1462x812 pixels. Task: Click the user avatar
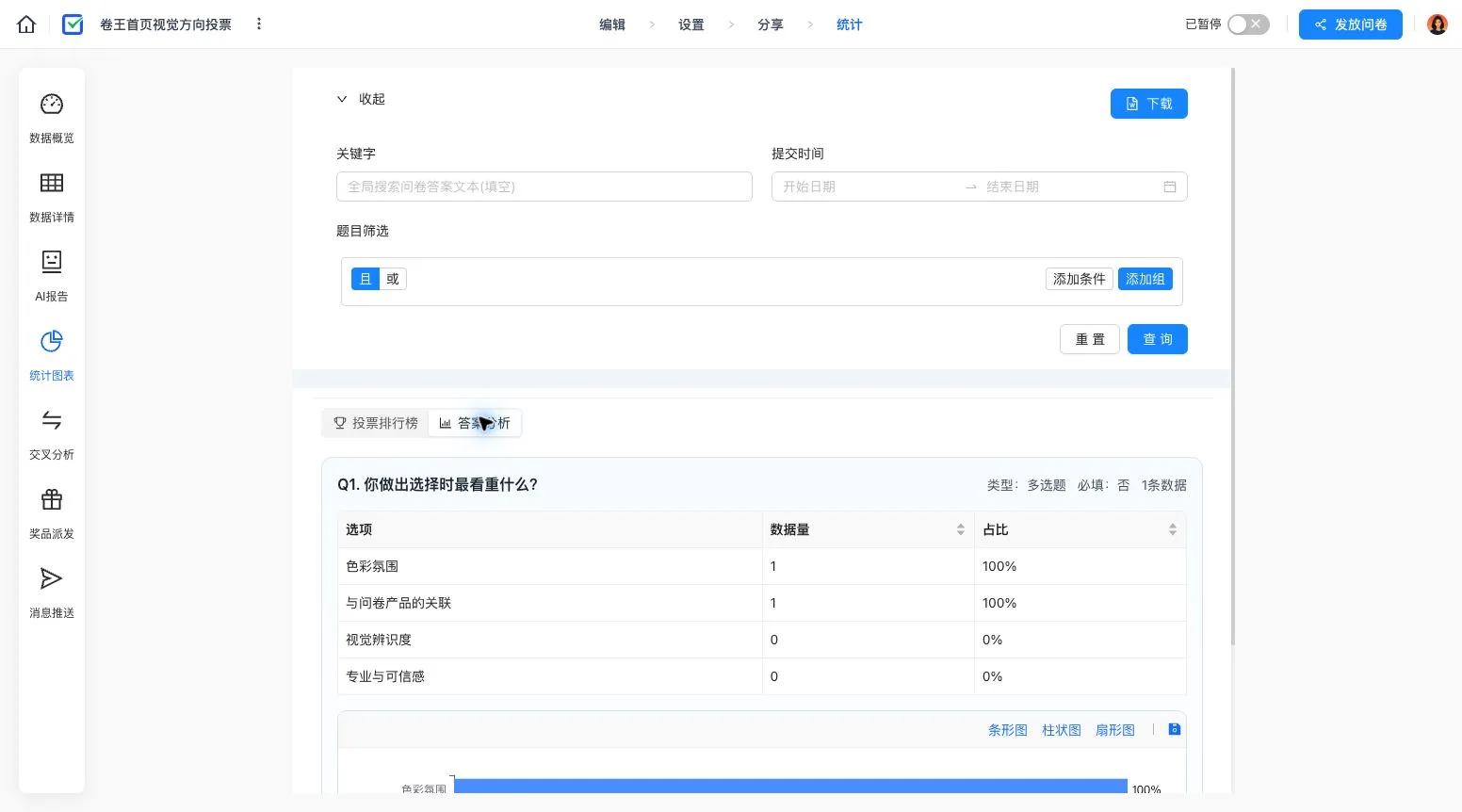[1438, 24]
